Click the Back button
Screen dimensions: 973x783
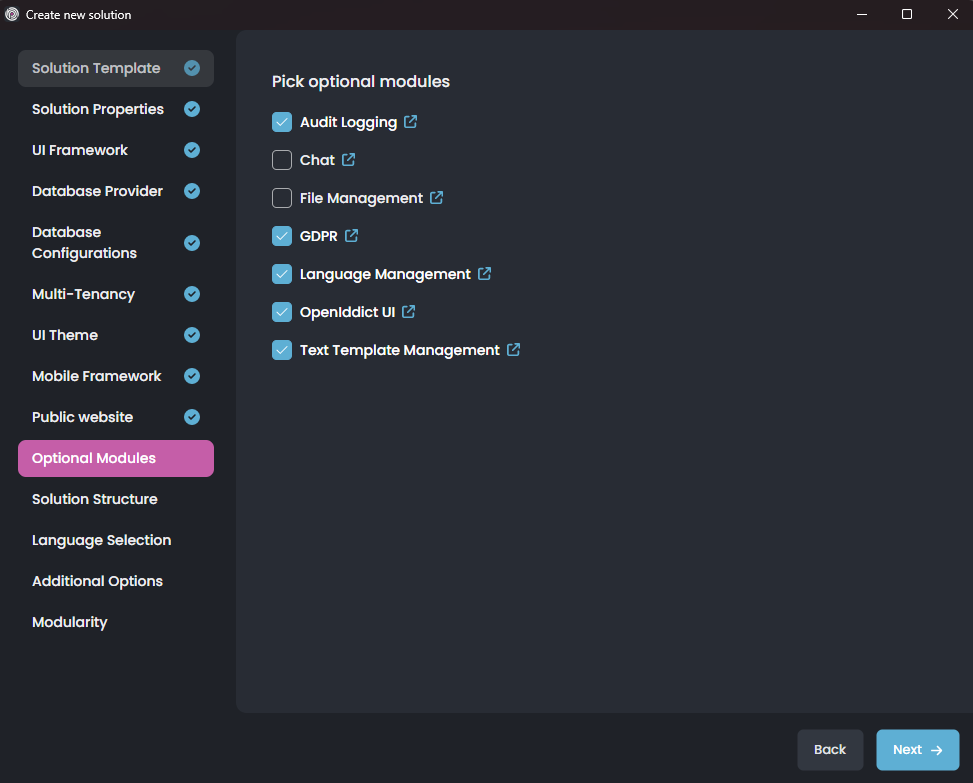tap(830, 749)
